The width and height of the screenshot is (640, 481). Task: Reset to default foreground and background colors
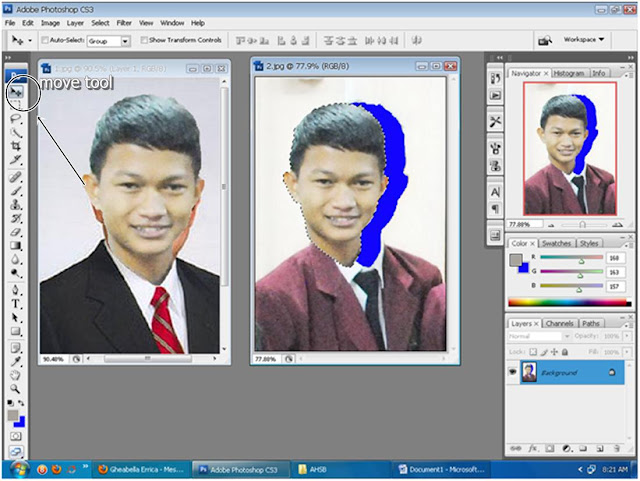(x=11, y=403)
